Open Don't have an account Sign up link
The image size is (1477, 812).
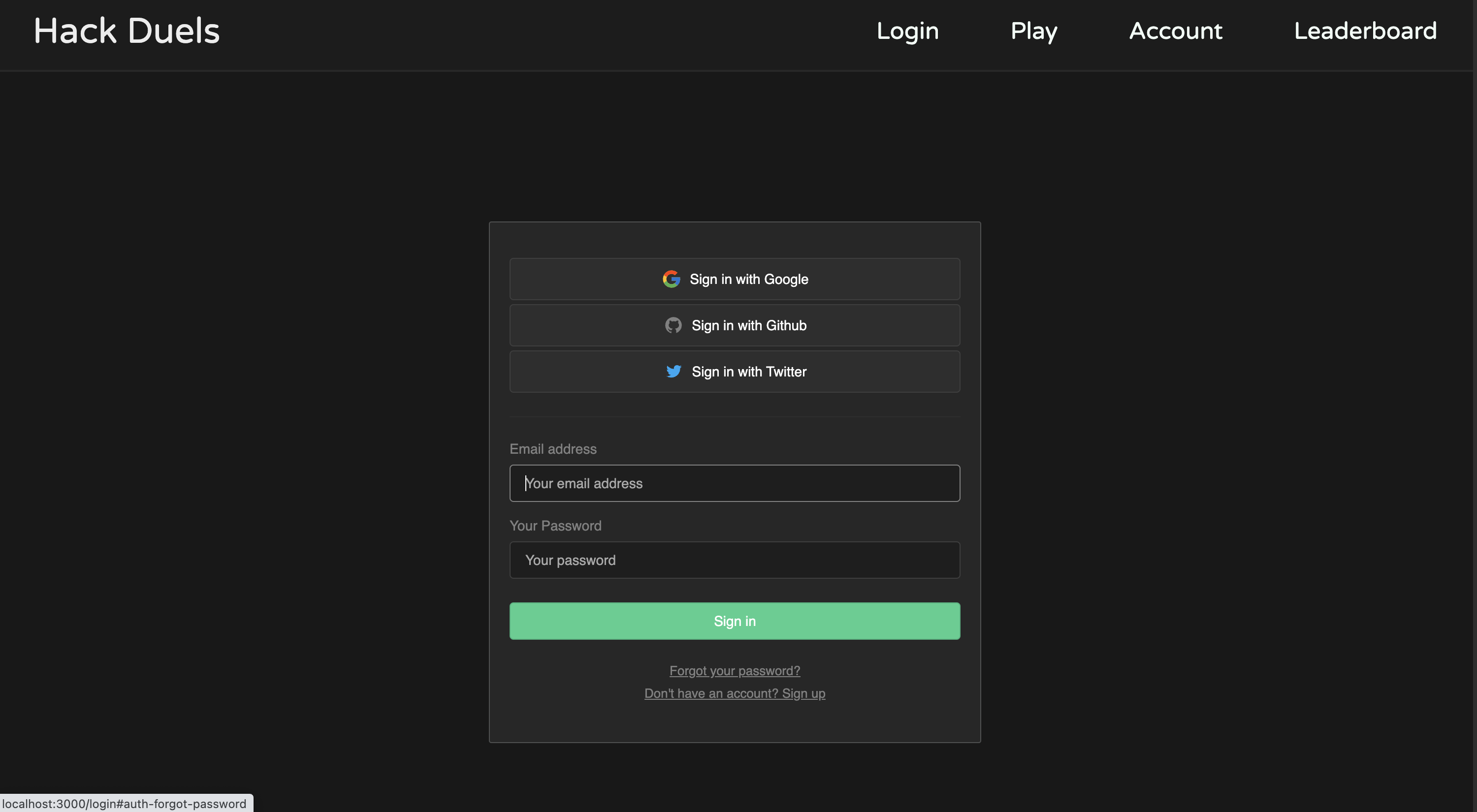click(x=735, y=693)
